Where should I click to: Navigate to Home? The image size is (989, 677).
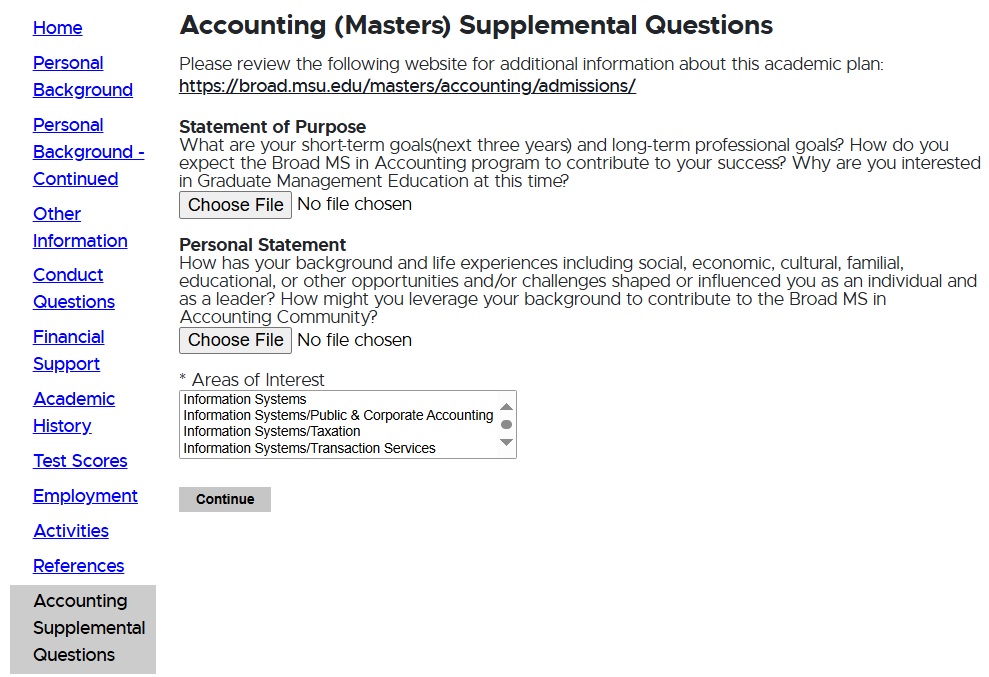(x=57, y=28)
